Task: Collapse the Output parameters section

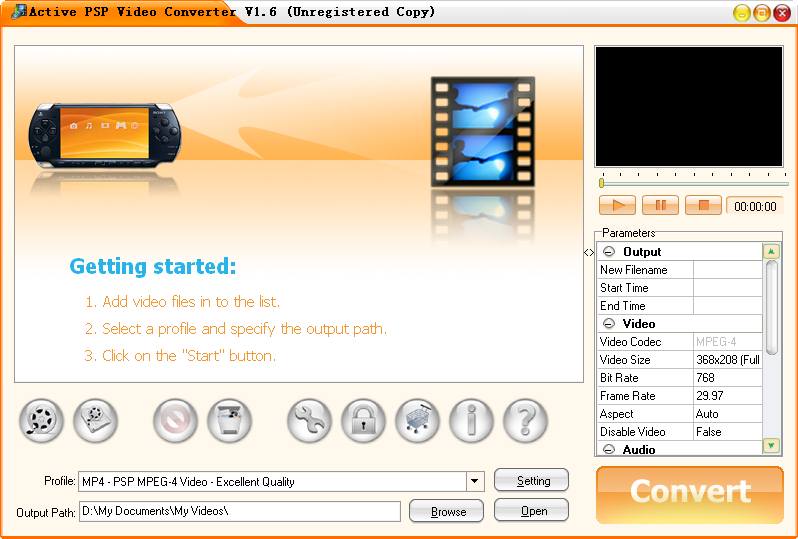Action: pyautogui.click(x=608, y=252)
